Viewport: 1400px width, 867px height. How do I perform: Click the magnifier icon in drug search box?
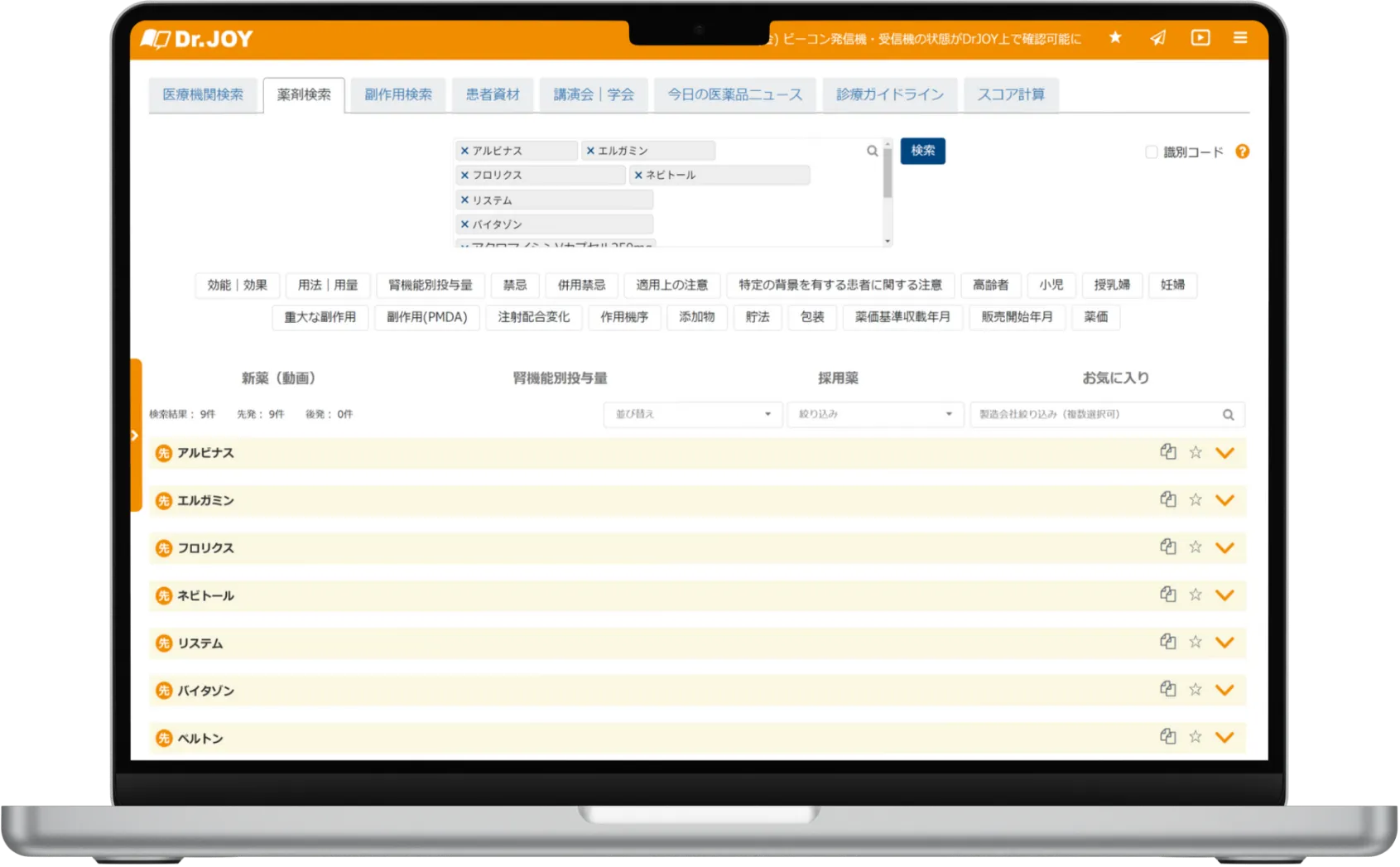pyautogui.click(x=872, y=151)
